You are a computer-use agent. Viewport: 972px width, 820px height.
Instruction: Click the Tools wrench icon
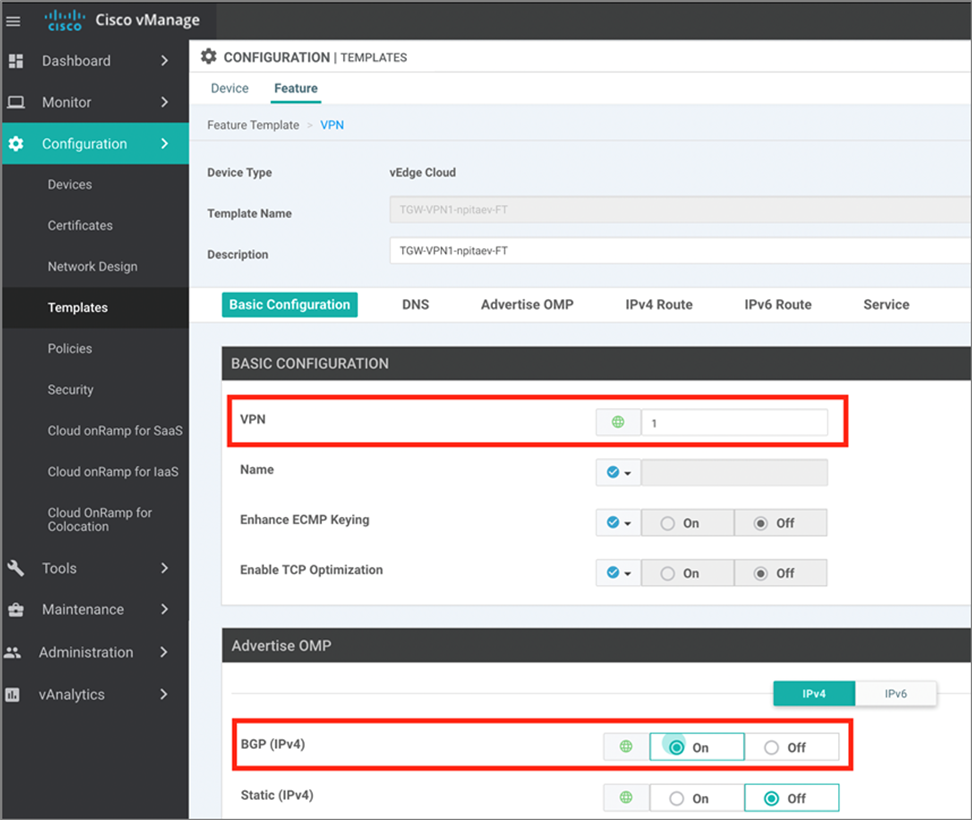pos(15,568)
